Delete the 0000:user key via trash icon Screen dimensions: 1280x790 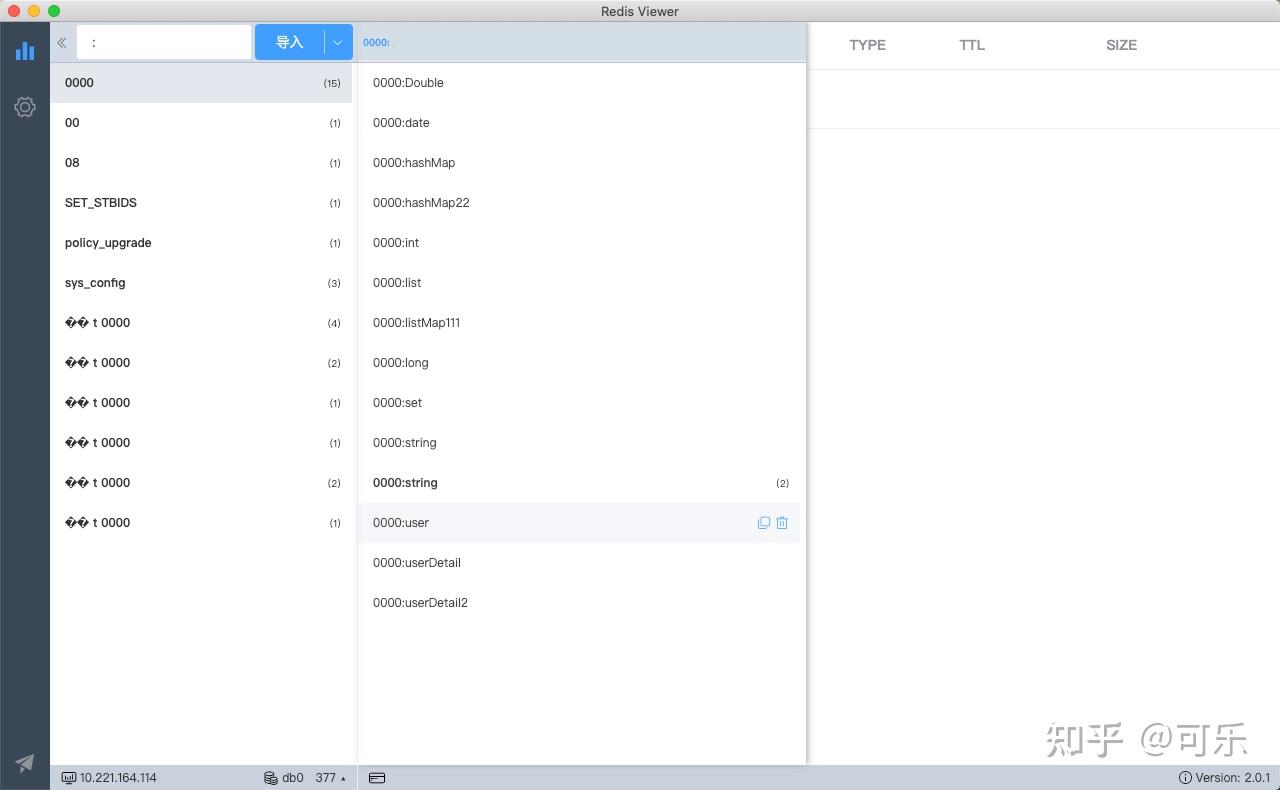tap(781, 522)
